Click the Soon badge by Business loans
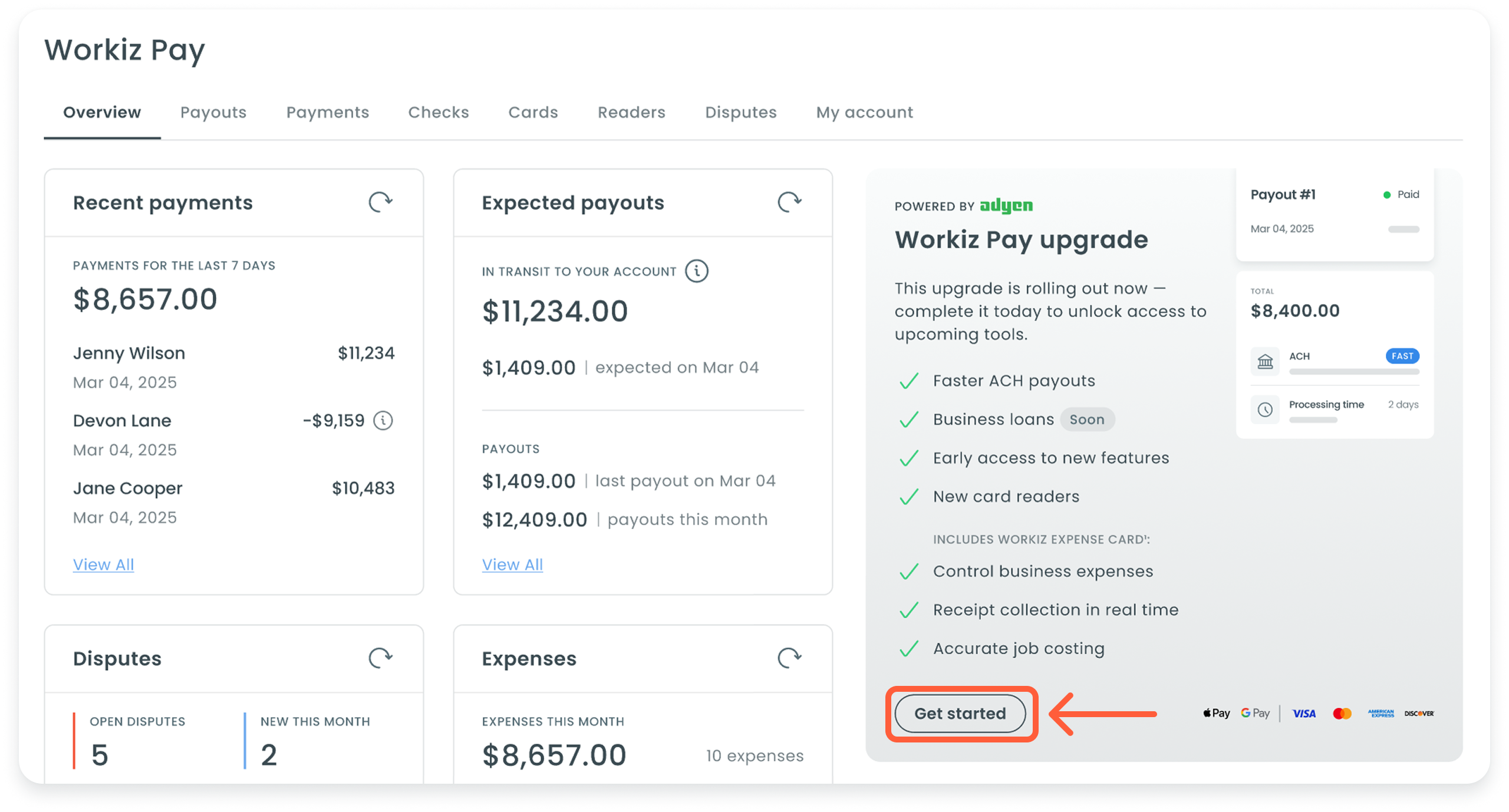Image resolution: width=1509 pixels, height=812 pixels. (1087, 420)
